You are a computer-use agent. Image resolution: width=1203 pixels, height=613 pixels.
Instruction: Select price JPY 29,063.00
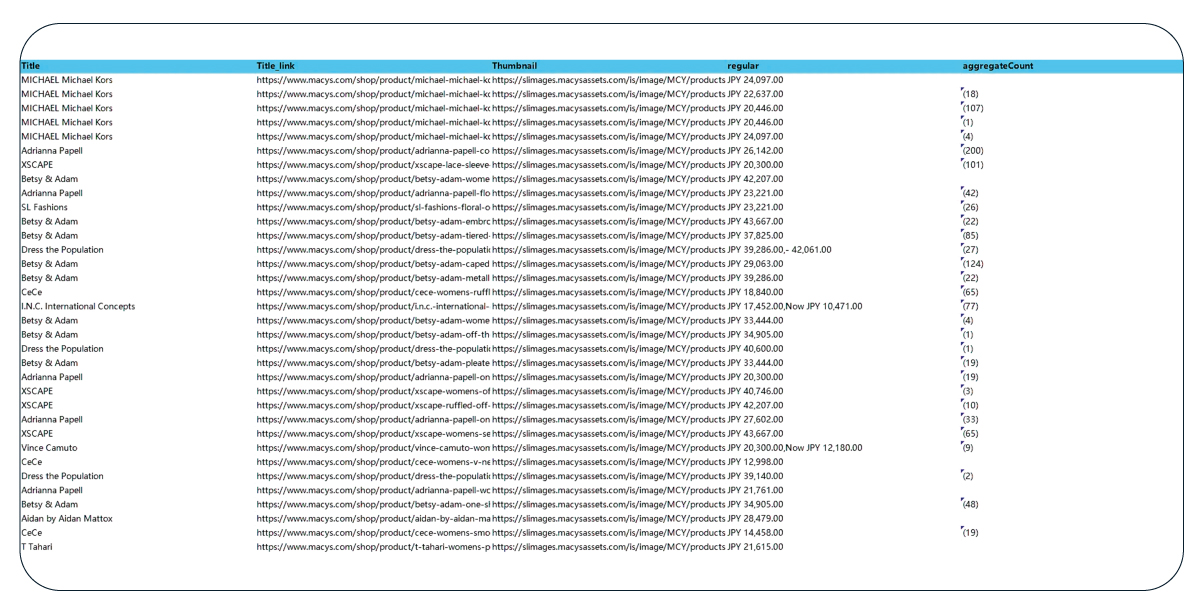[x=755, y=264]
